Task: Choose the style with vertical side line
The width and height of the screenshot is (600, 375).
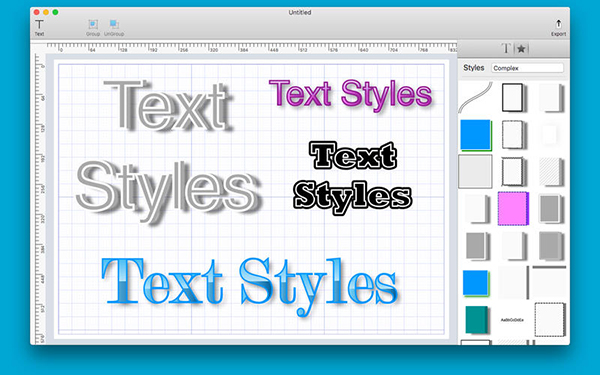Action: click(x=514, y=282)
